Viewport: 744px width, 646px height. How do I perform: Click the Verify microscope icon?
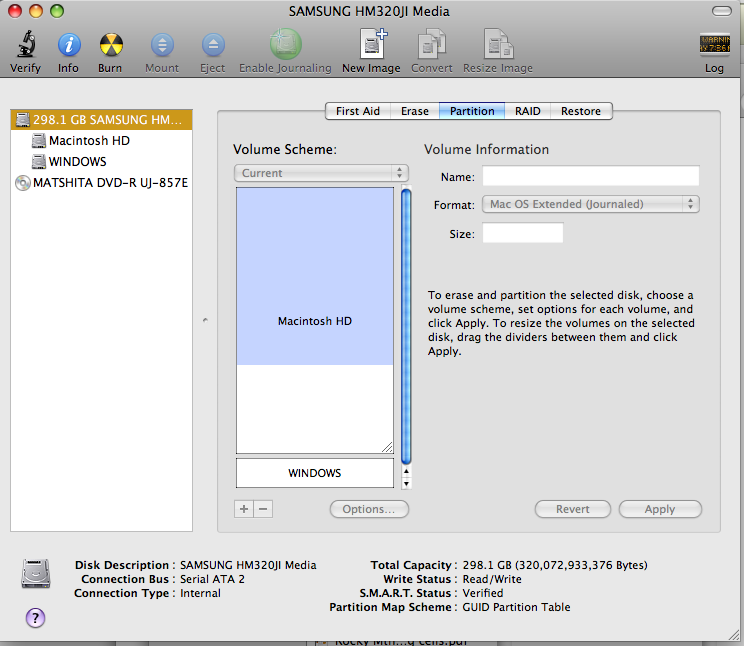pyautogui.click(x=26, y=44)
